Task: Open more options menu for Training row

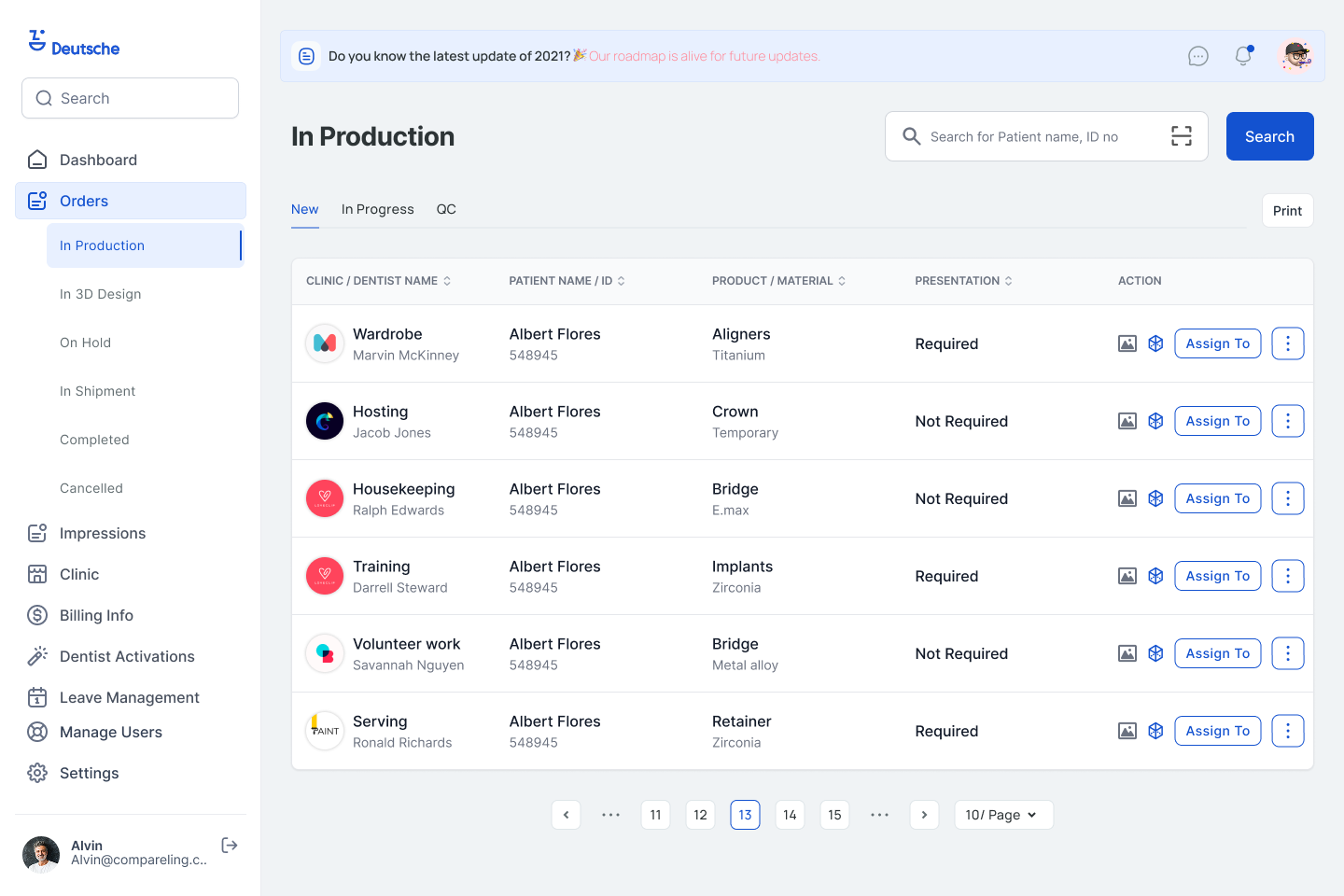Action: [1288, 576]
